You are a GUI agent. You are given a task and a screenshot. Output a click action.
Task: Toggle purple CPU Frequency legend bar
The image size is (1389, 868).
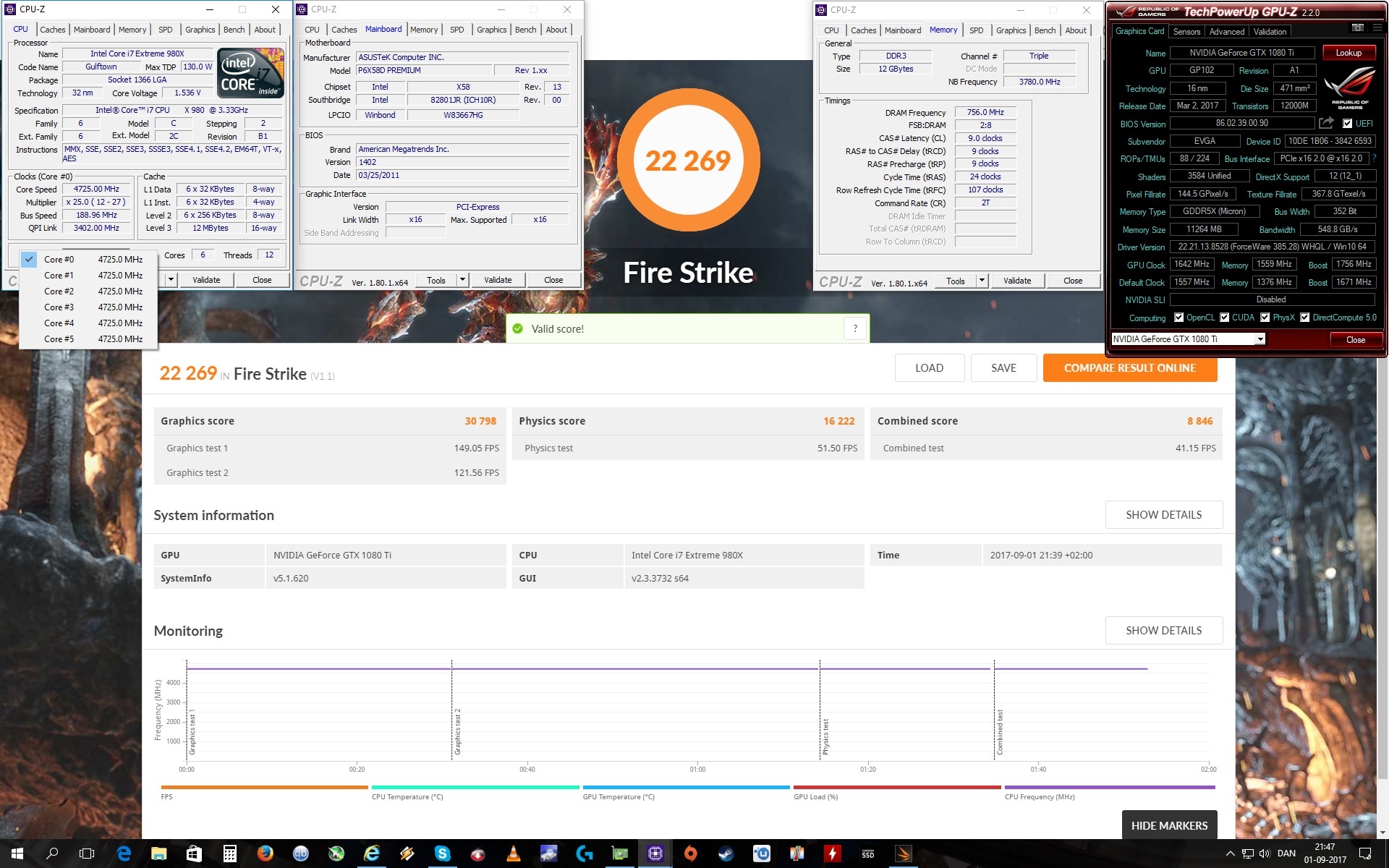click(x=1110, y=788)
